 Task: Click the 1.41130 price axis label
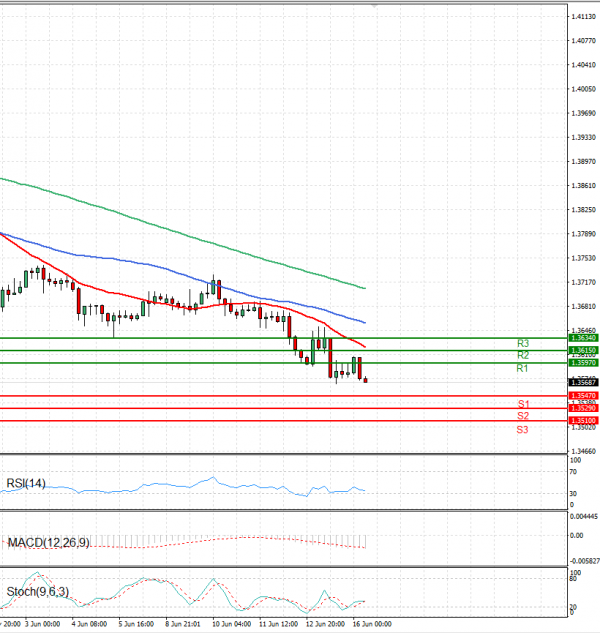coord(583,17)
